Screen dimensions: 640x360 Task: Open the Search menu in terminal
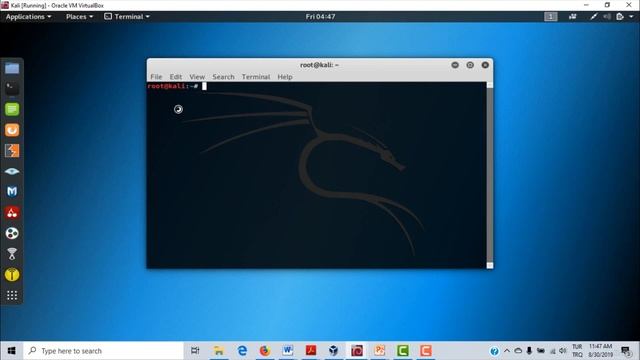(x=223, y=77)
